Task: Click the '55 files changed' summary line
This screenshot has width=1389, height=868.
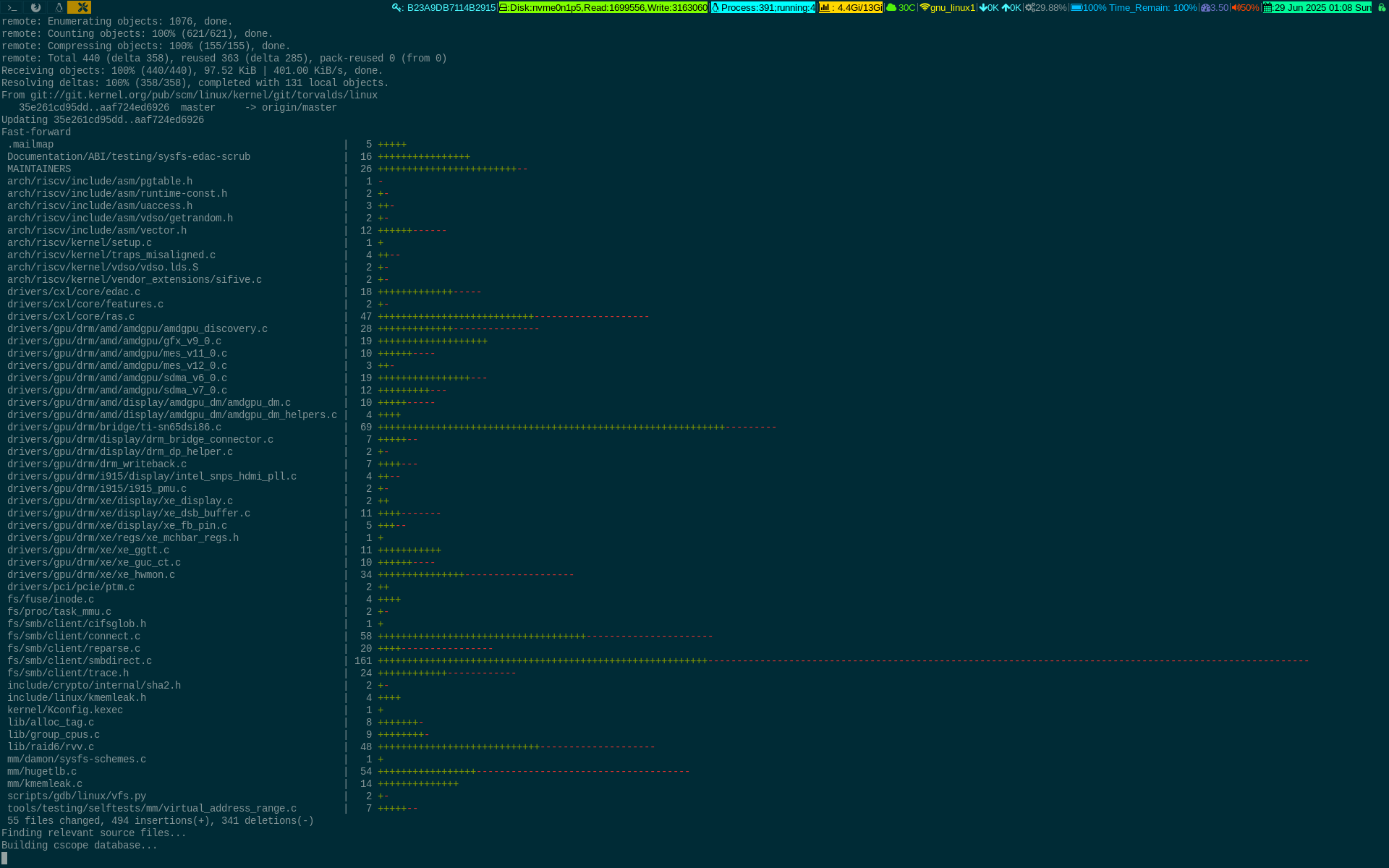Action: pos(161,821)
